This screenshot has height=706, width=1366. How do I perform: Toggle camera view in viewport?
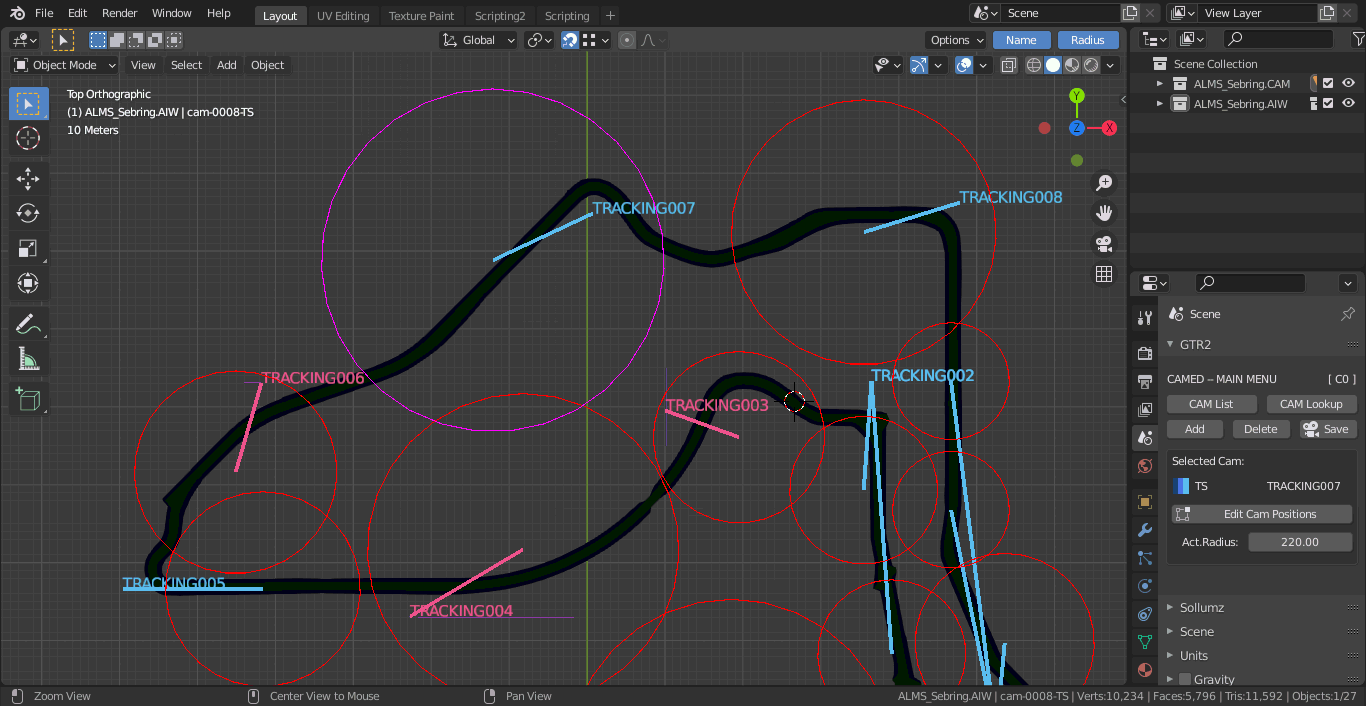pyautogui.click(x=1104, y=244)
